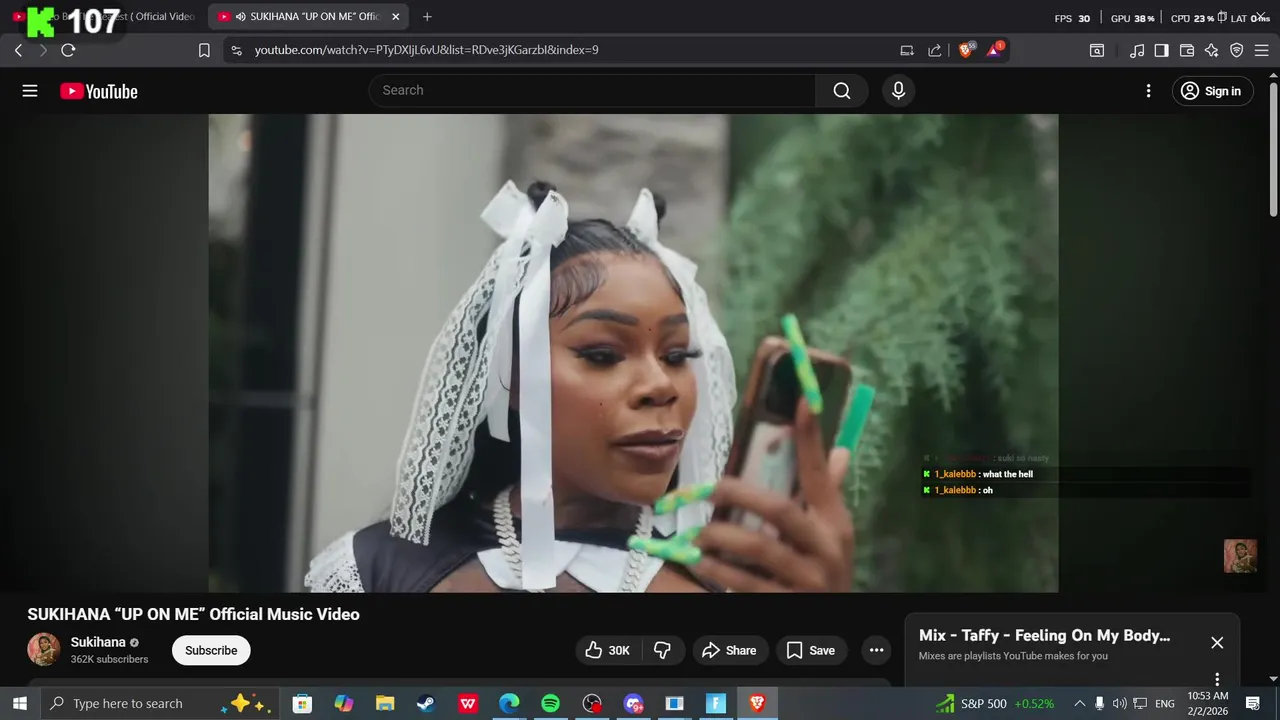Close the SUKIHANA UP ON ME tab
This screenshot has width=1280, height=720.
click(396, 17)
